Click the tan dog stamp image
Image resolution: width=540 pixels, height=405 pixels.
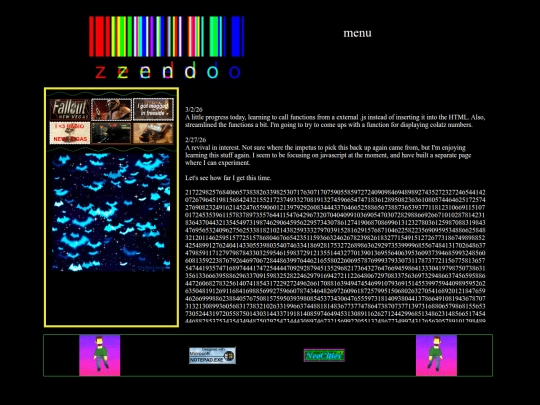click(153, 133)
